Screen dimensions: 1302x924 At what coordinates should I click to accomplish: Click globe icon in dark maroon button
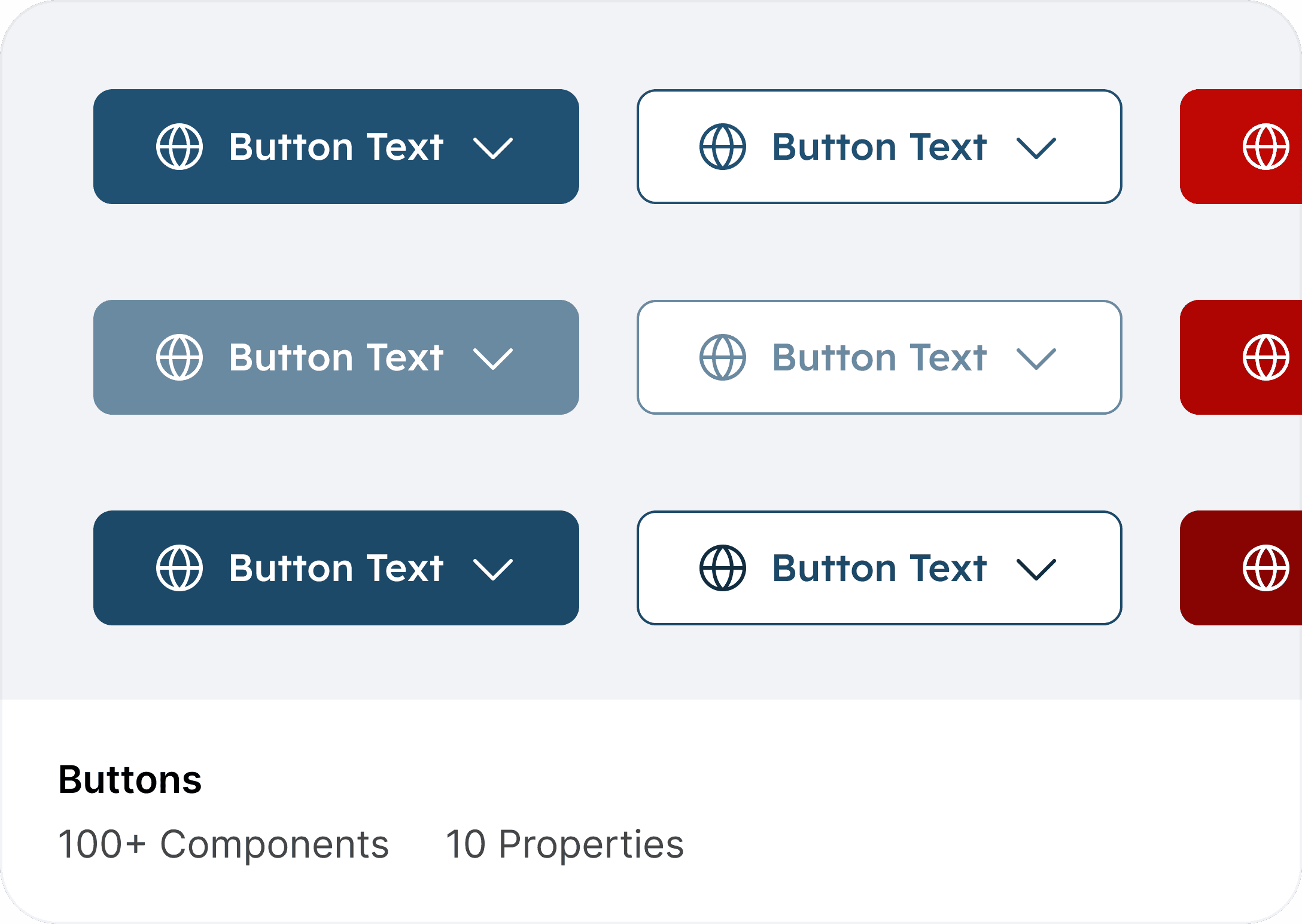pyautogui.click(x=1266, y=568)
